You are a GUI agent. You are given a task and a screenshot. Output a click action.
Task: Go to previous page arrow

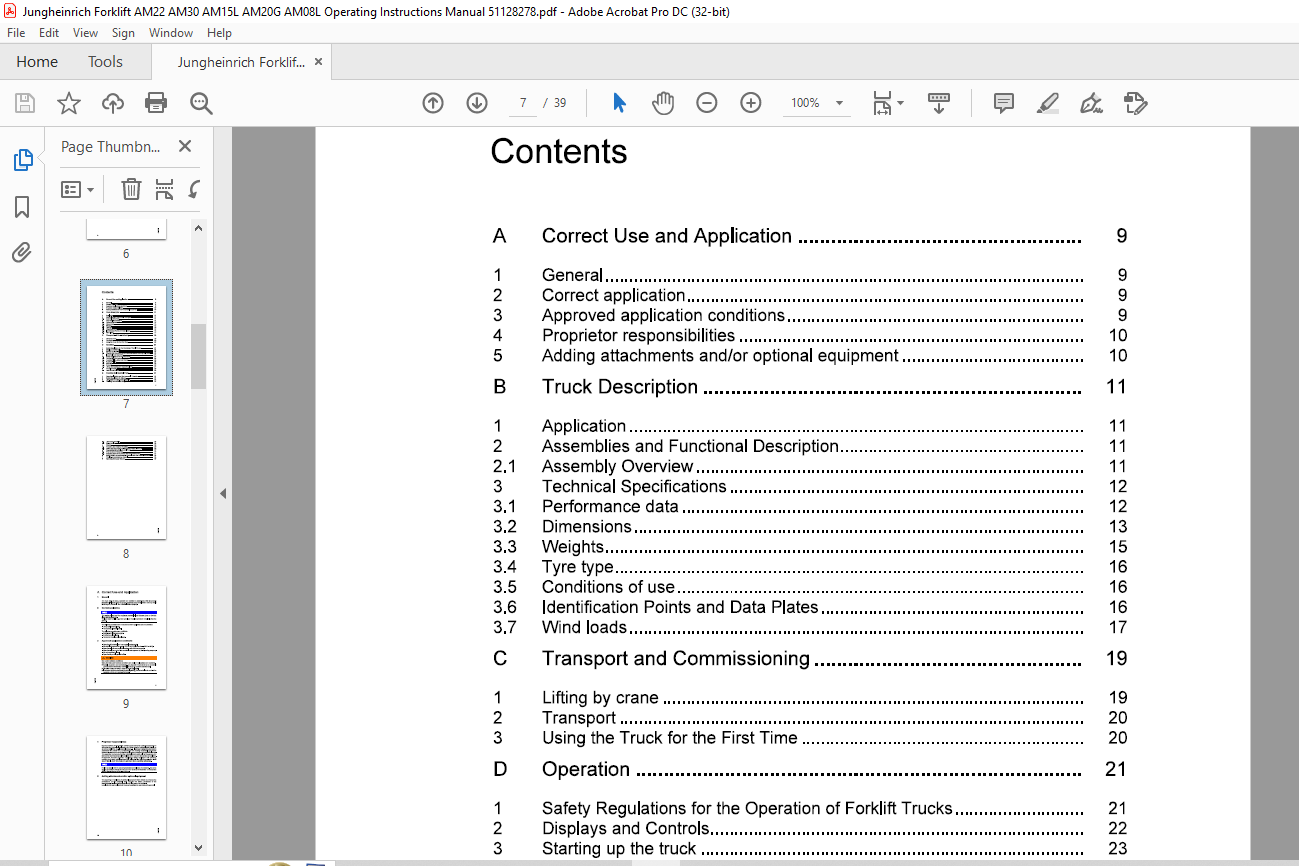(x=433, y=103)
